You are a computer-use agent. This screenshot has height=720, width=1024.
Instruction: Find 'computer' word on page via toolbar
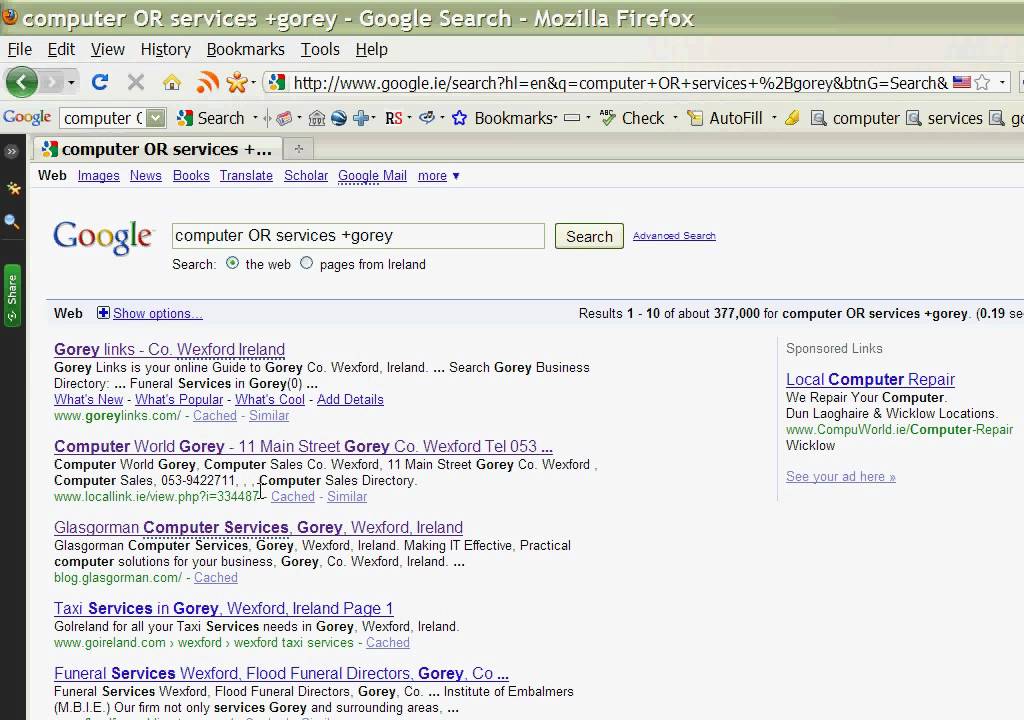click(855, 118)
